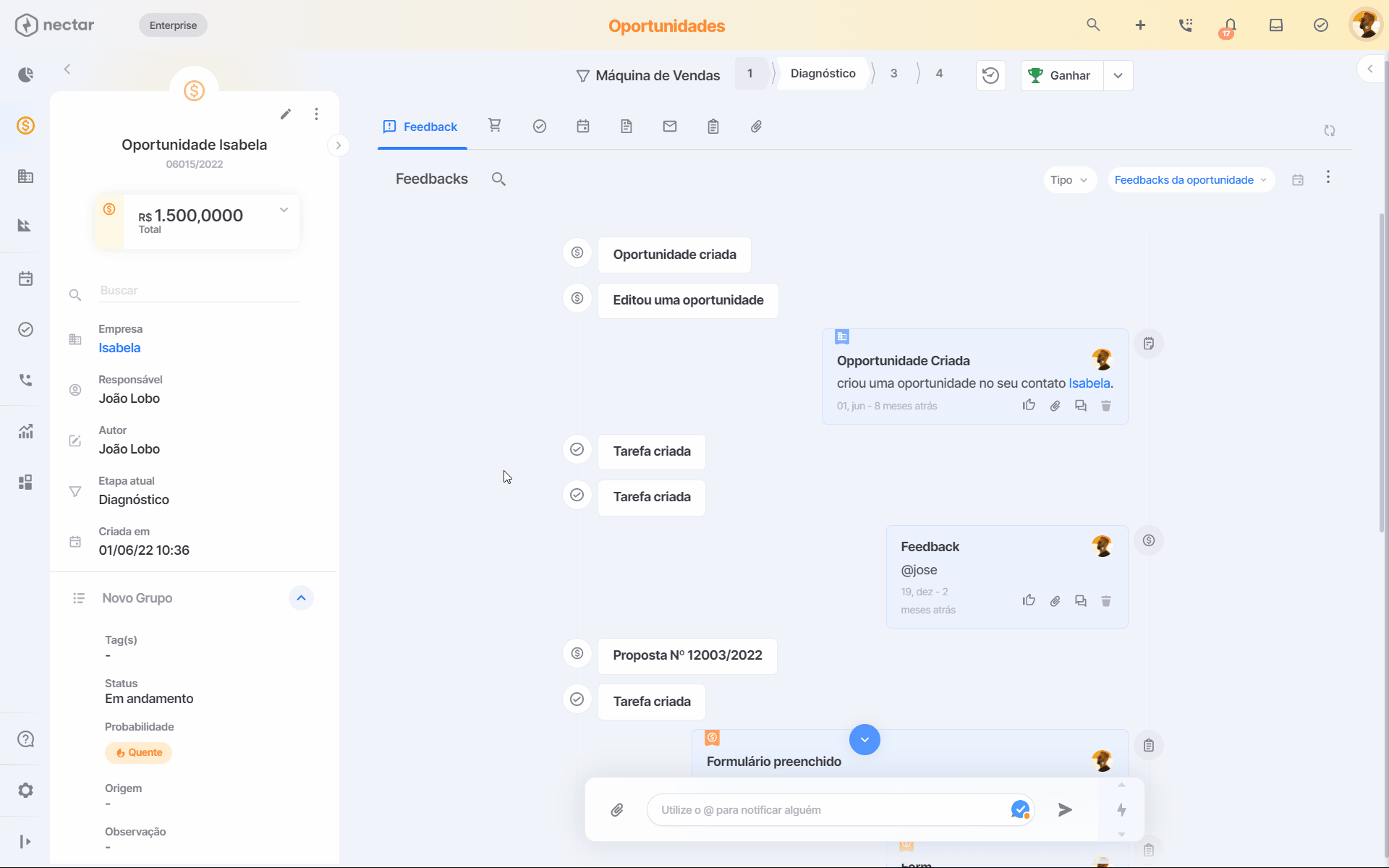1389x868 pixels.
Task: Open the phone dialer icon in header
Action: [1185, 25]
